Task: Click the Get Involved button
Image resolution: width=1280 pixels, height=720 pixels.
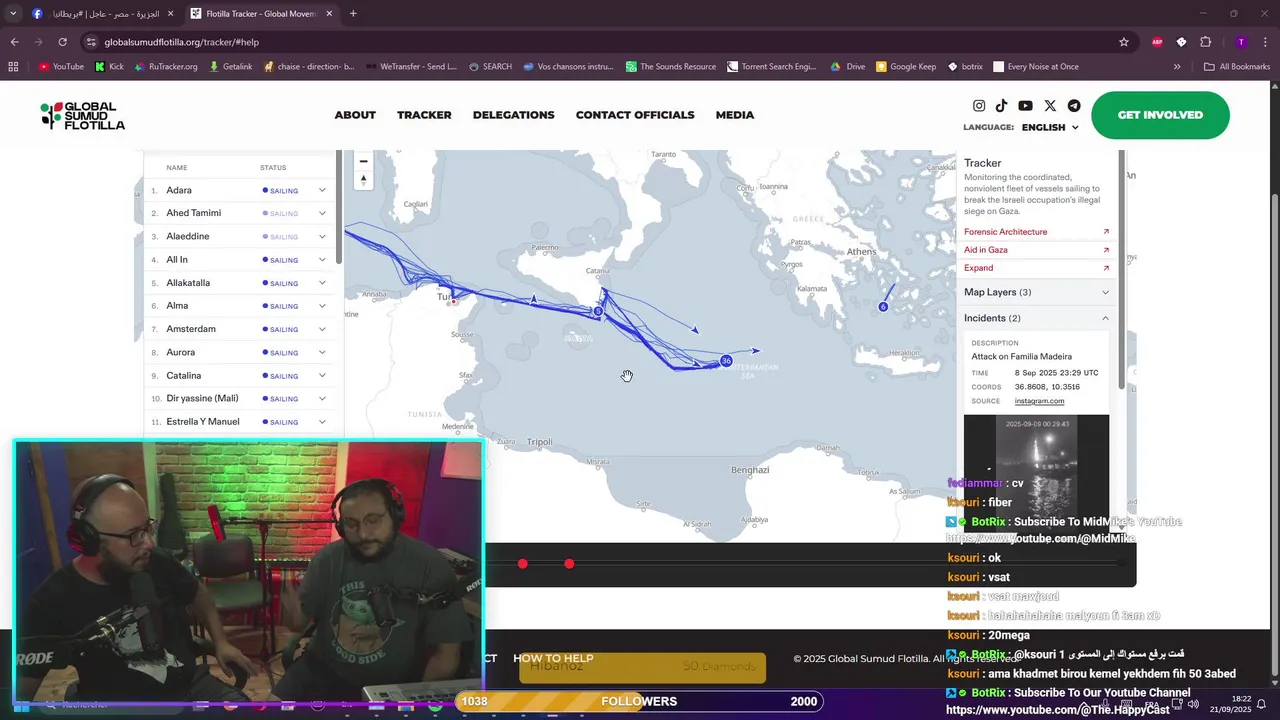Action: click(x=1160, y=115)
